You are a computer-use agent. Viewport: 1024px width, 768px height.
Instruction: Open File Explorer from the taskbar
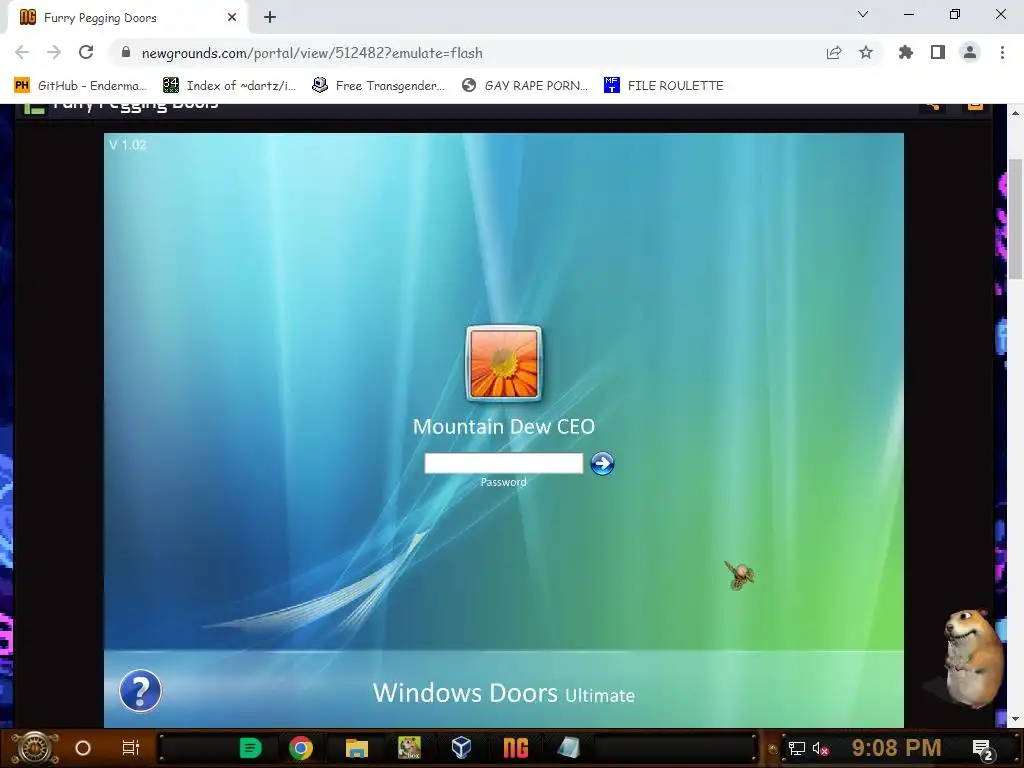pos(357,748)
